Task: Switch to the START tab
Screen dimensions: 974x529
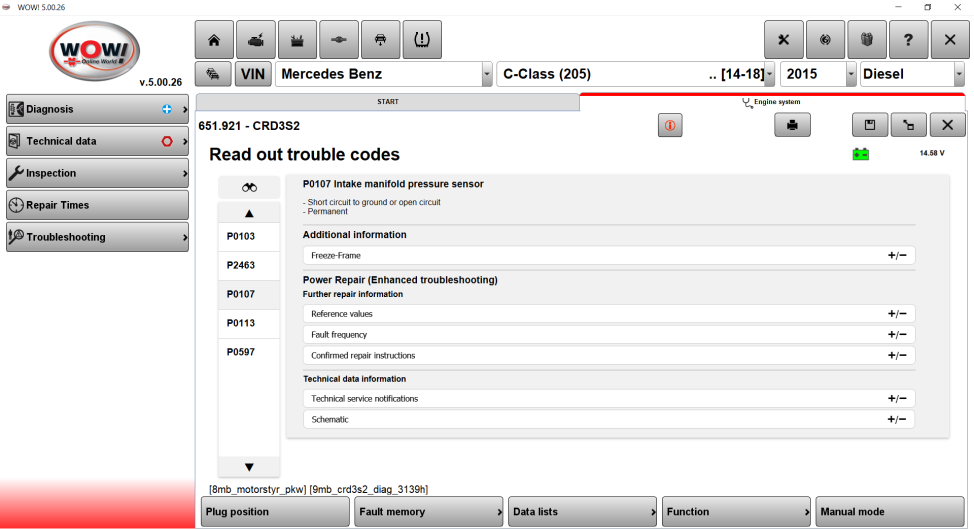Action: coord(388,102)
